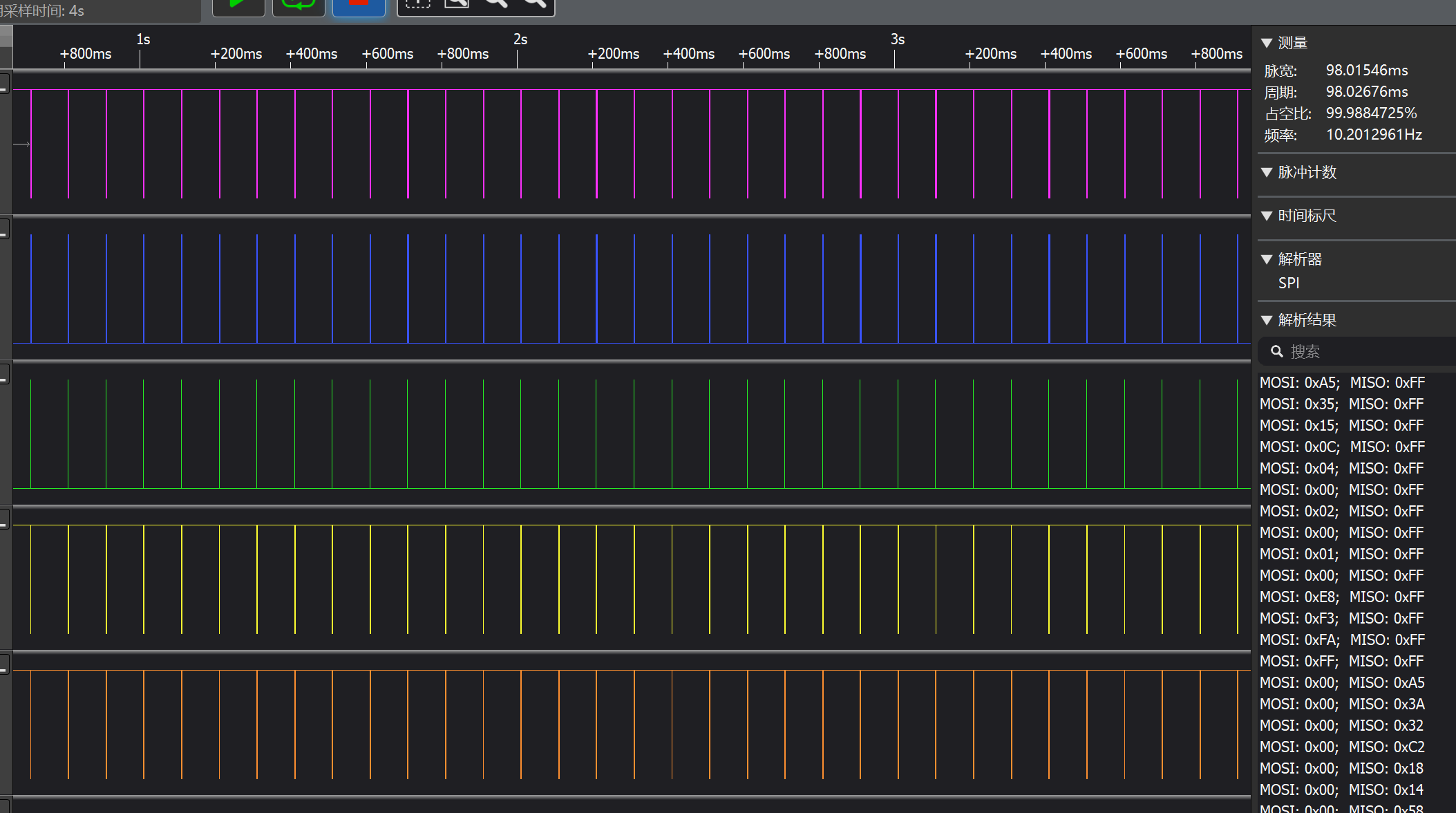
Task: Select the 频率 value 10.2012961Hz
Action: pos(1374,135)
